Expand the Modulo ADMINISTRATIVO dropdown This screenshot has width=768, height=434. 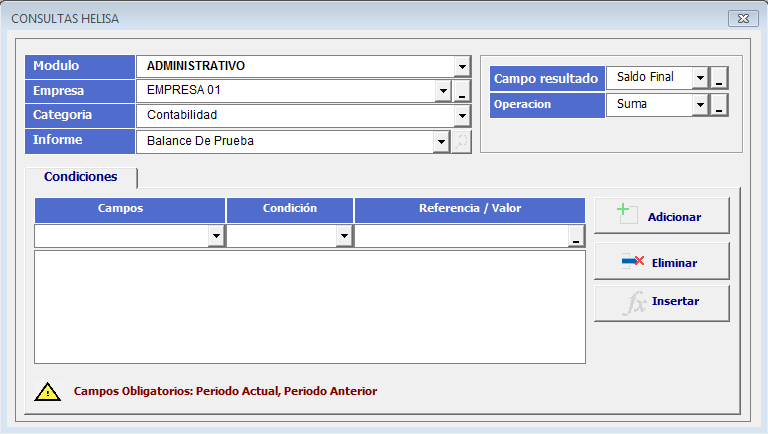coord(462,67)
